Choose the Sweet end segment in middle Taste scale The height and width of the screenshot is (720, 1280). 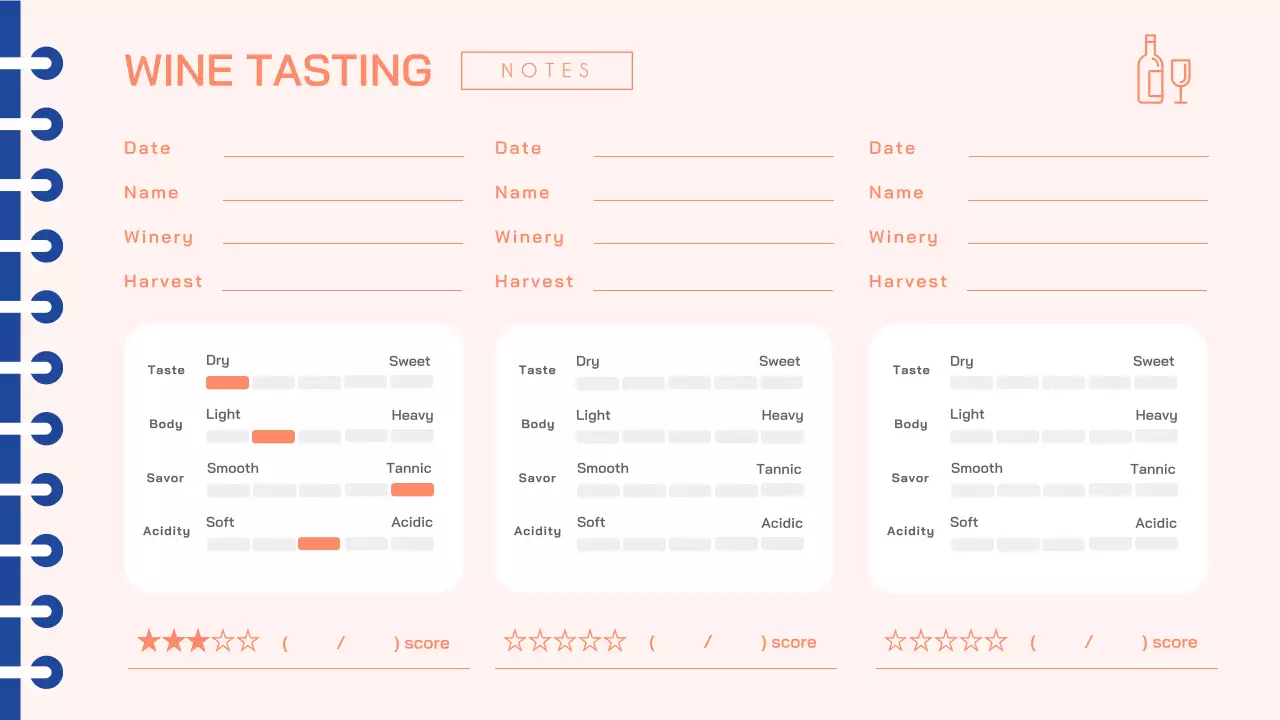[x=782, y=383]
